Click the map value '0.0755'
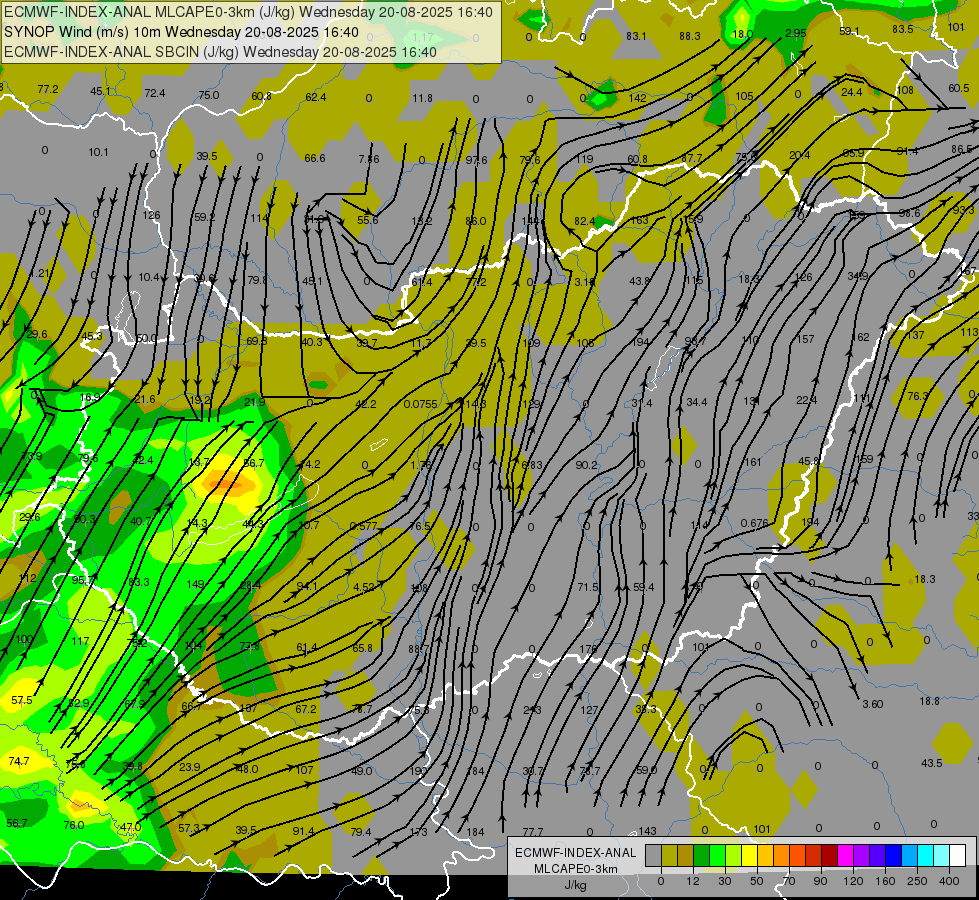The image size is (979, 900). tap(420, 404)
